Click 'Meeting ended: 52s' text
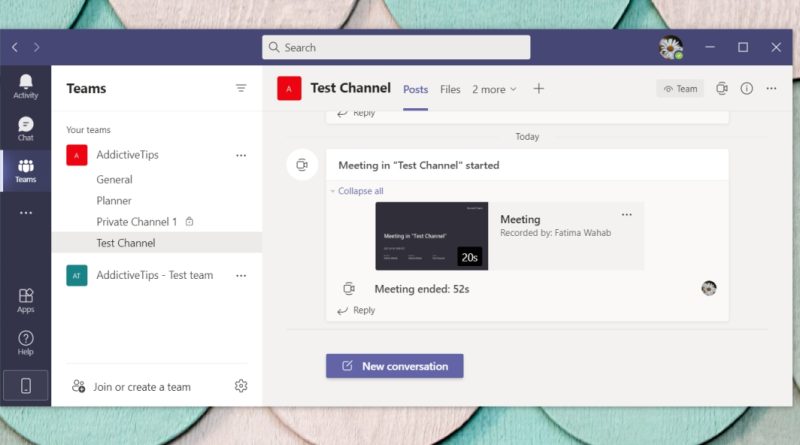 [422, 289]
